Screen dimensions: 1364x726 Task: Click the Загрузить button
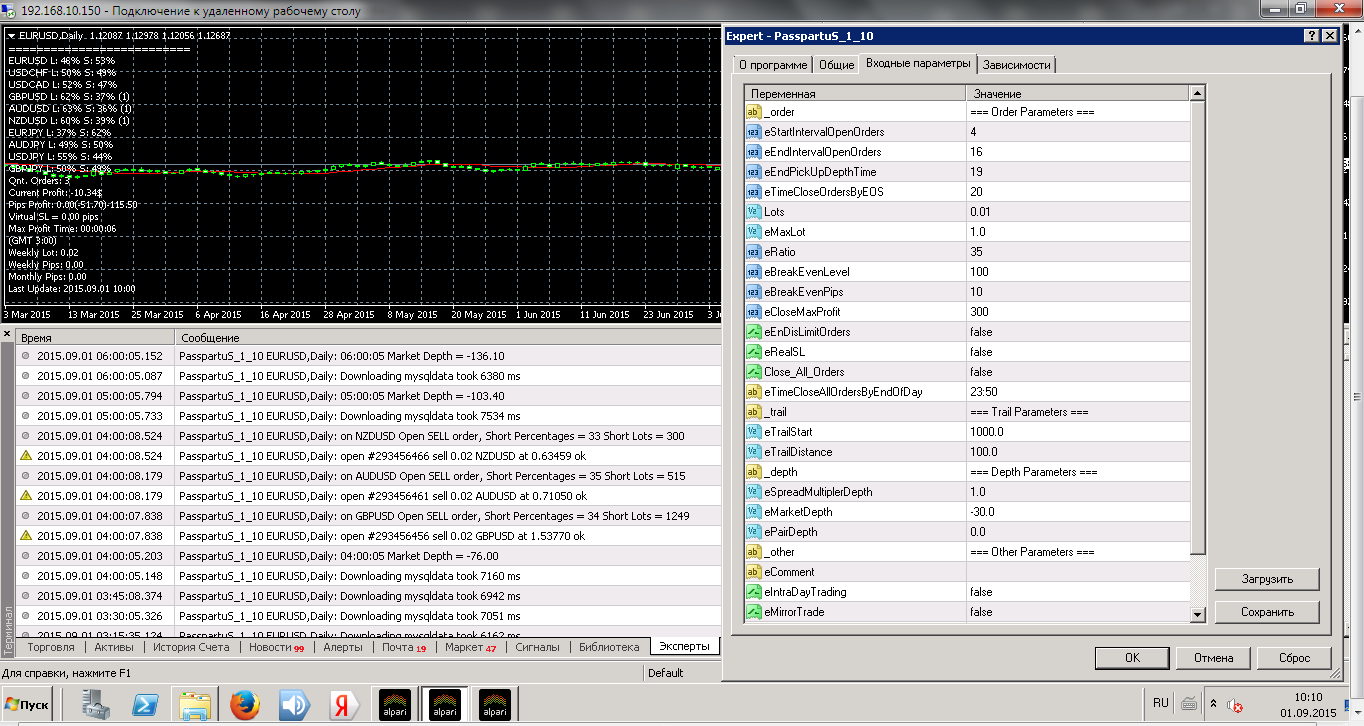click(1267, 579)
